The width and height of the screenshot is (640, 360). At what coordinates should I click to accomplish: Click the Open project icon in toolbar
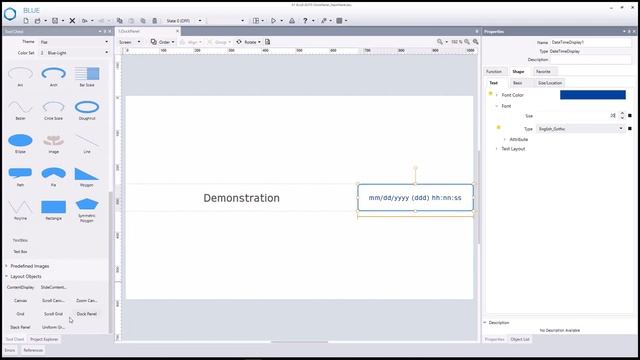38,20
